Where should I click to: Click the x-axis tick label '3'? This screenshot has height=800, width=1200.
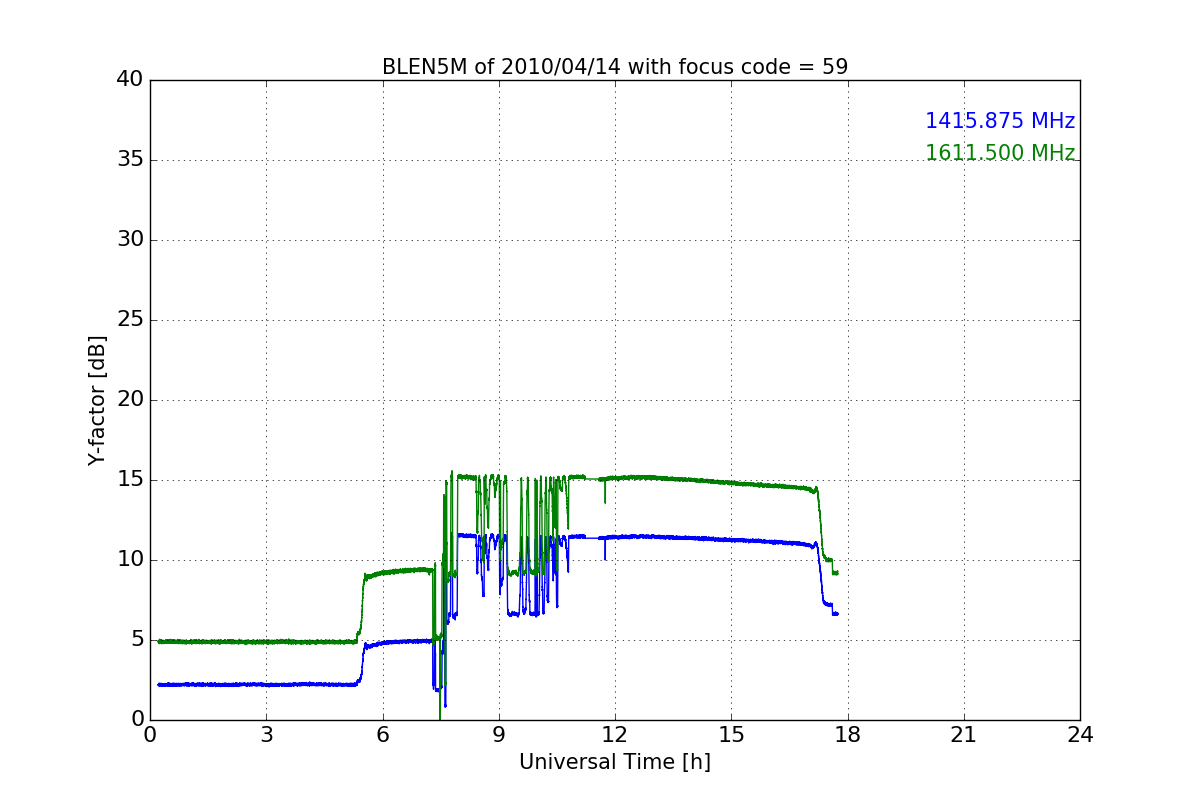tap(266, 735)
